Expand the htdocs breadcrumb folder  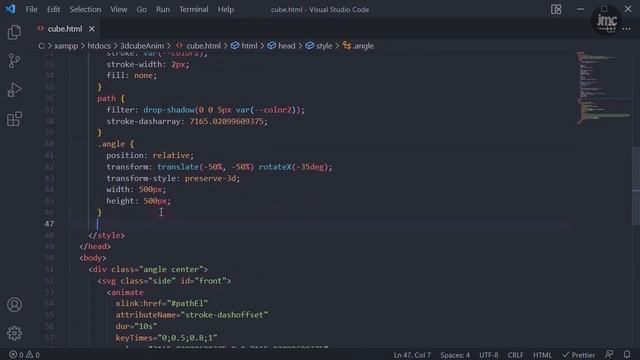pos(99,46)
